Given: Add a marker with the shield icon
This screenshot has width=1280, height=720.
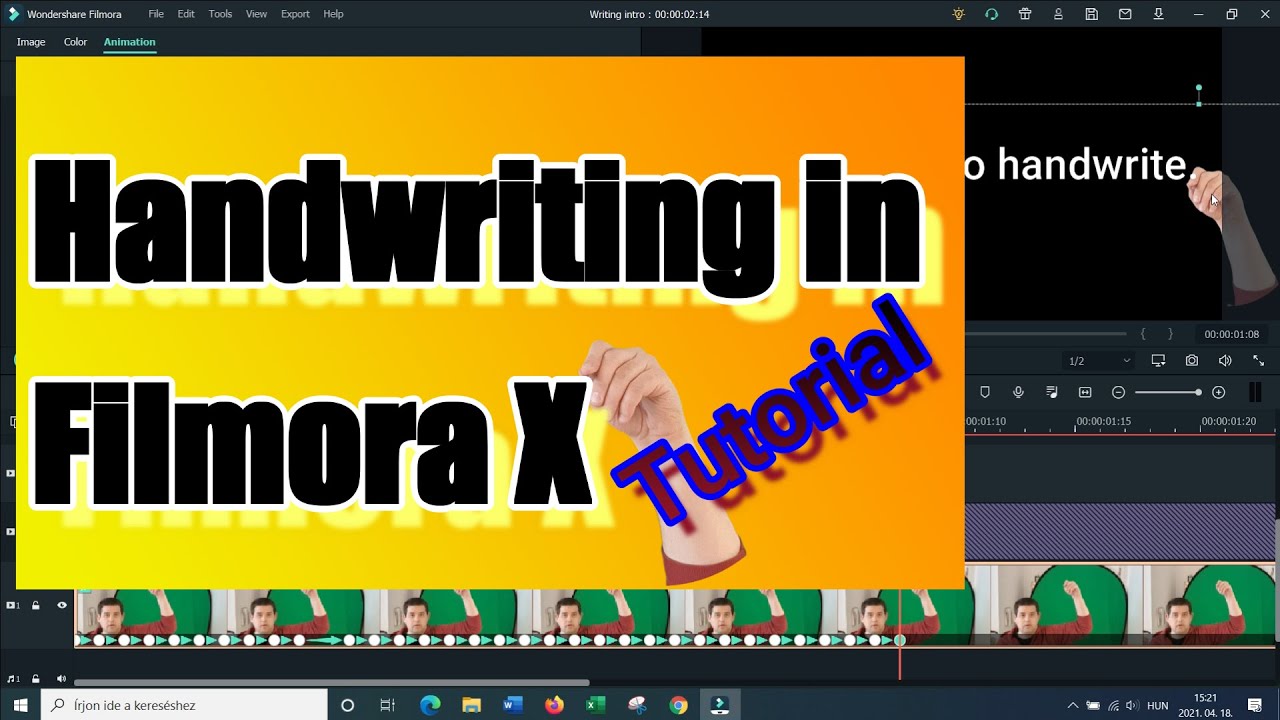Looking at the screenshot, I should click(x=985, y=393).
